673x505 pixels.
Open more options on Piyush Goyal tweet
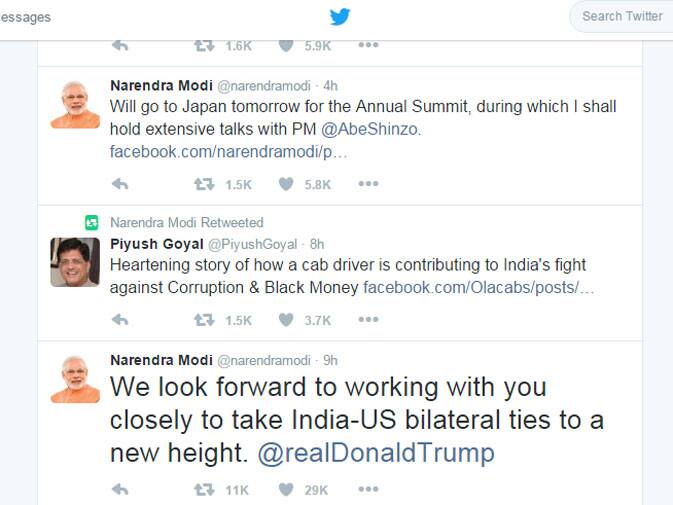coord(368,319)
